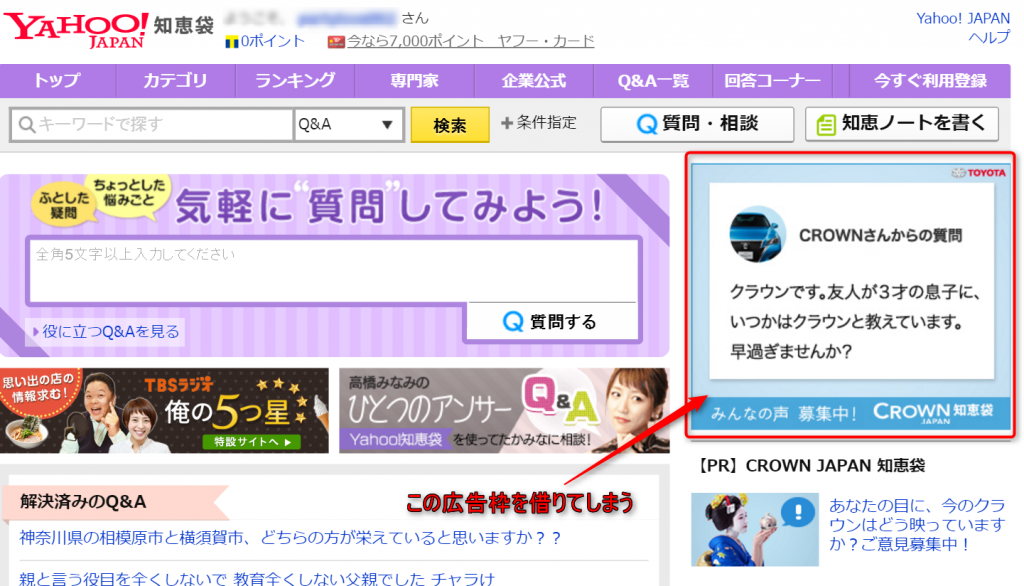
Task: Click the Yahoo! JAPAN logo
Action: pos(76,28)
